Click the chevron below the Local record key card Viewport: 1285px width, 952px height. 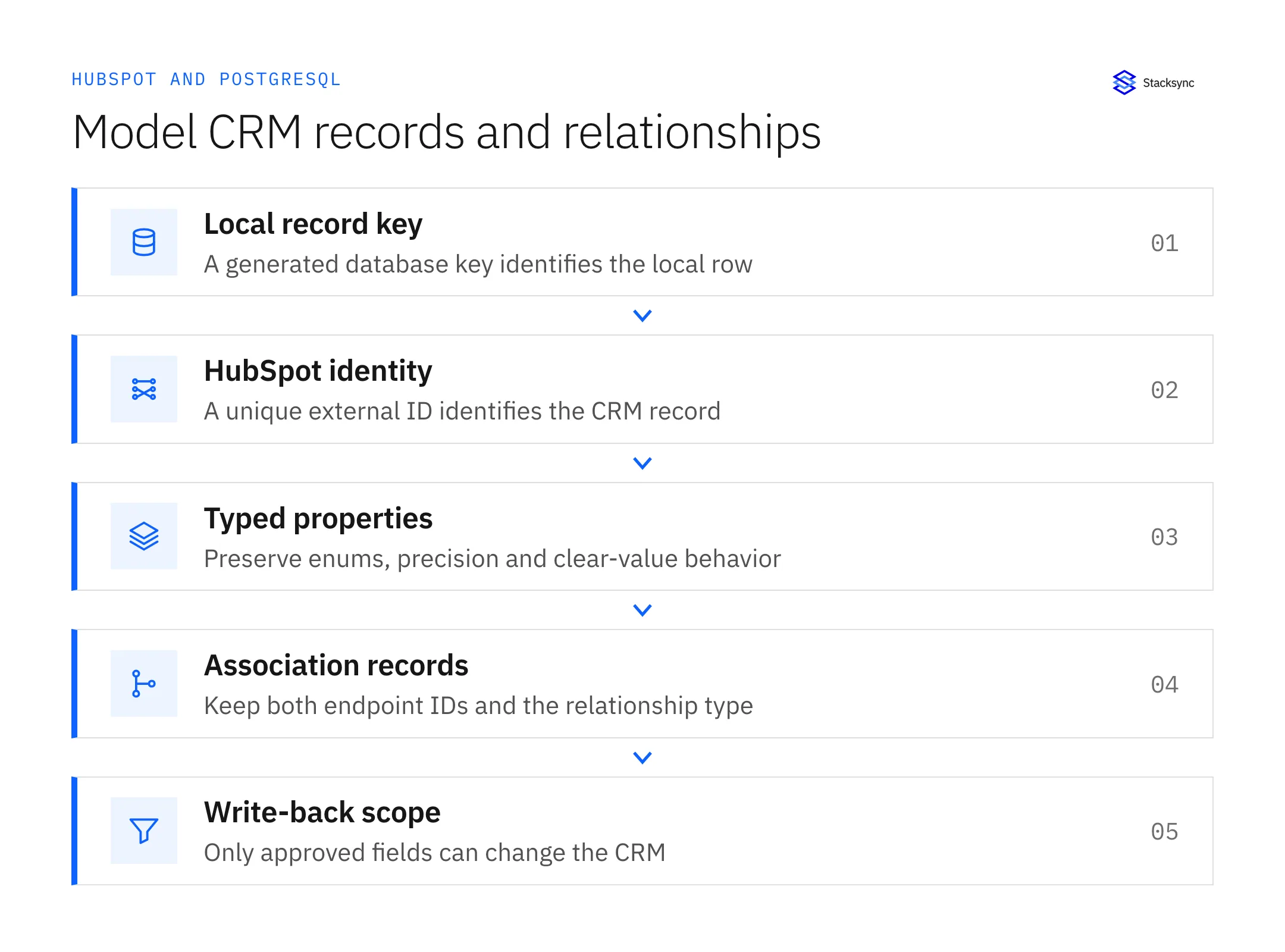pyautogui.click(x=642, y=315)
